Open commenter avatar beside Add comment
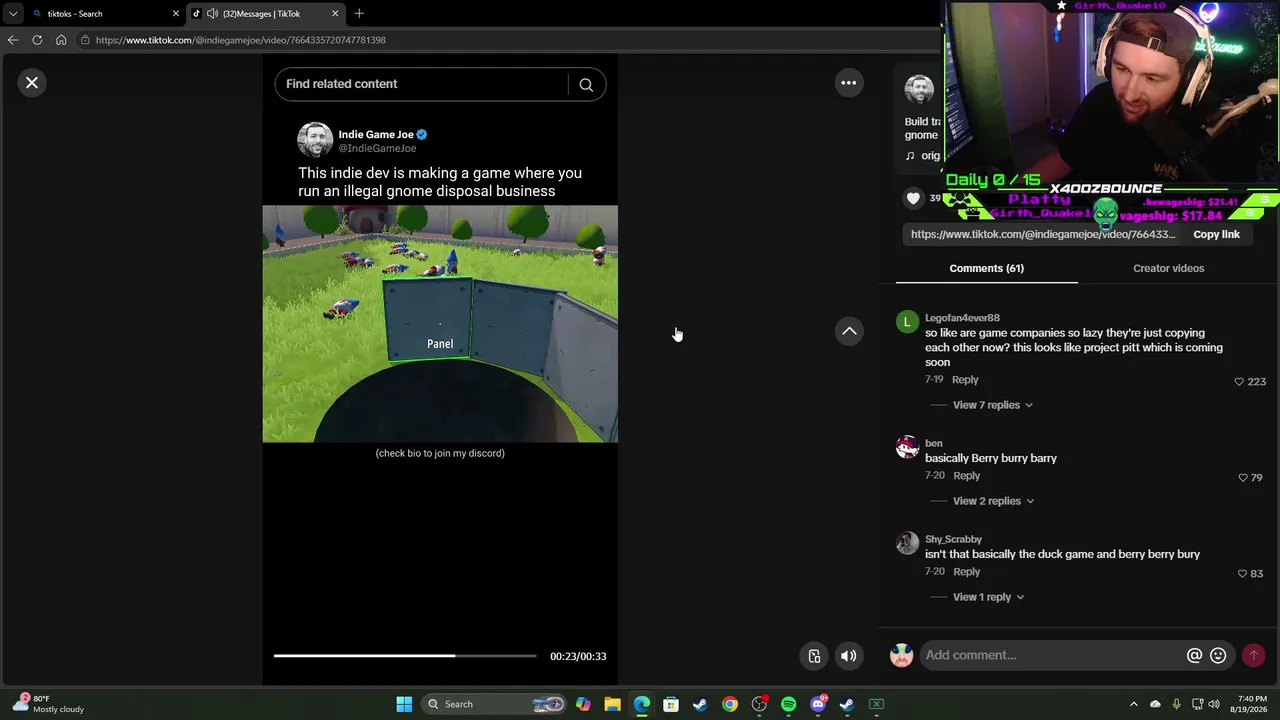This screenshot has height=720, width=1280. pos(901,655)
